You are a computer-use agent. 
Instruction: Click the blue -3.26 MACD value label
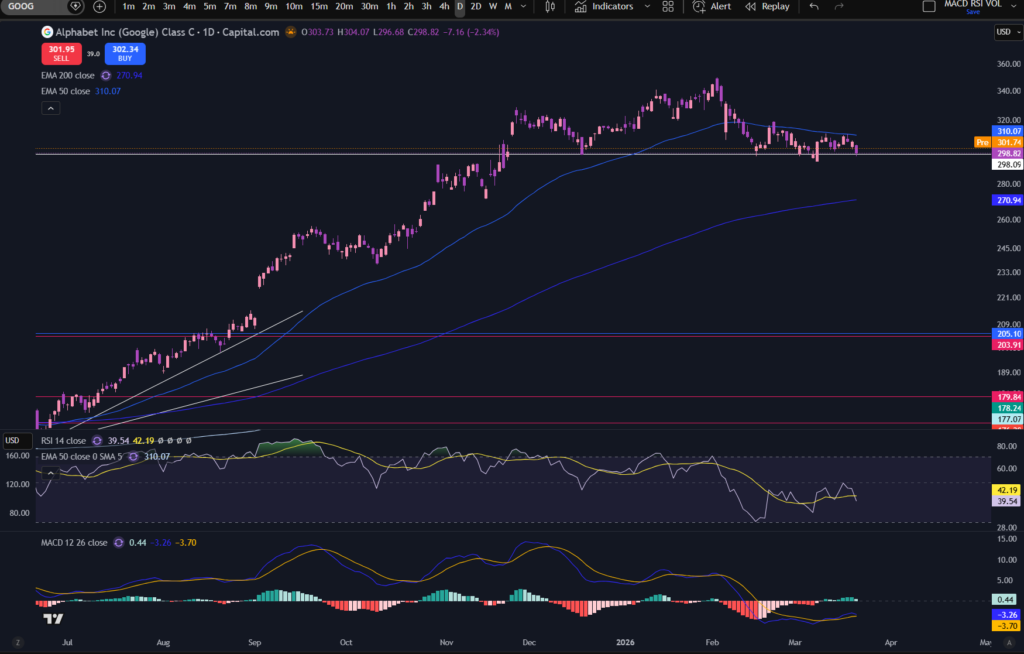click(1006, 615)
